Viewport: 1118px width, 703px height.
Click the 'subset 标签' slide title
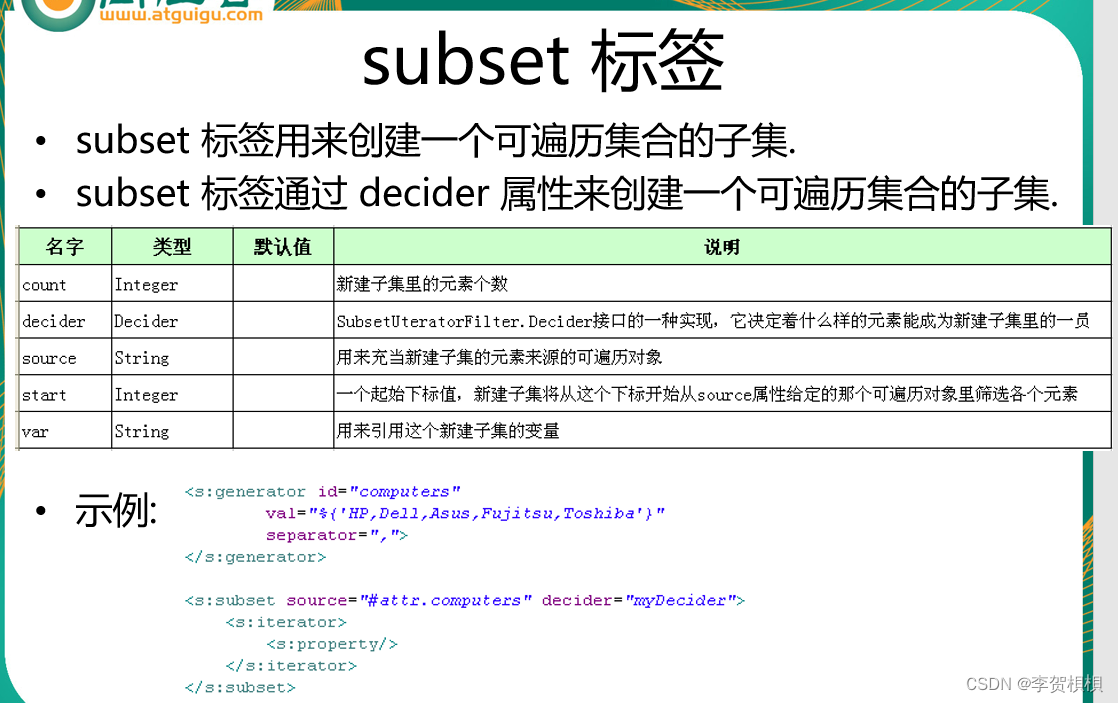(543, 61)
